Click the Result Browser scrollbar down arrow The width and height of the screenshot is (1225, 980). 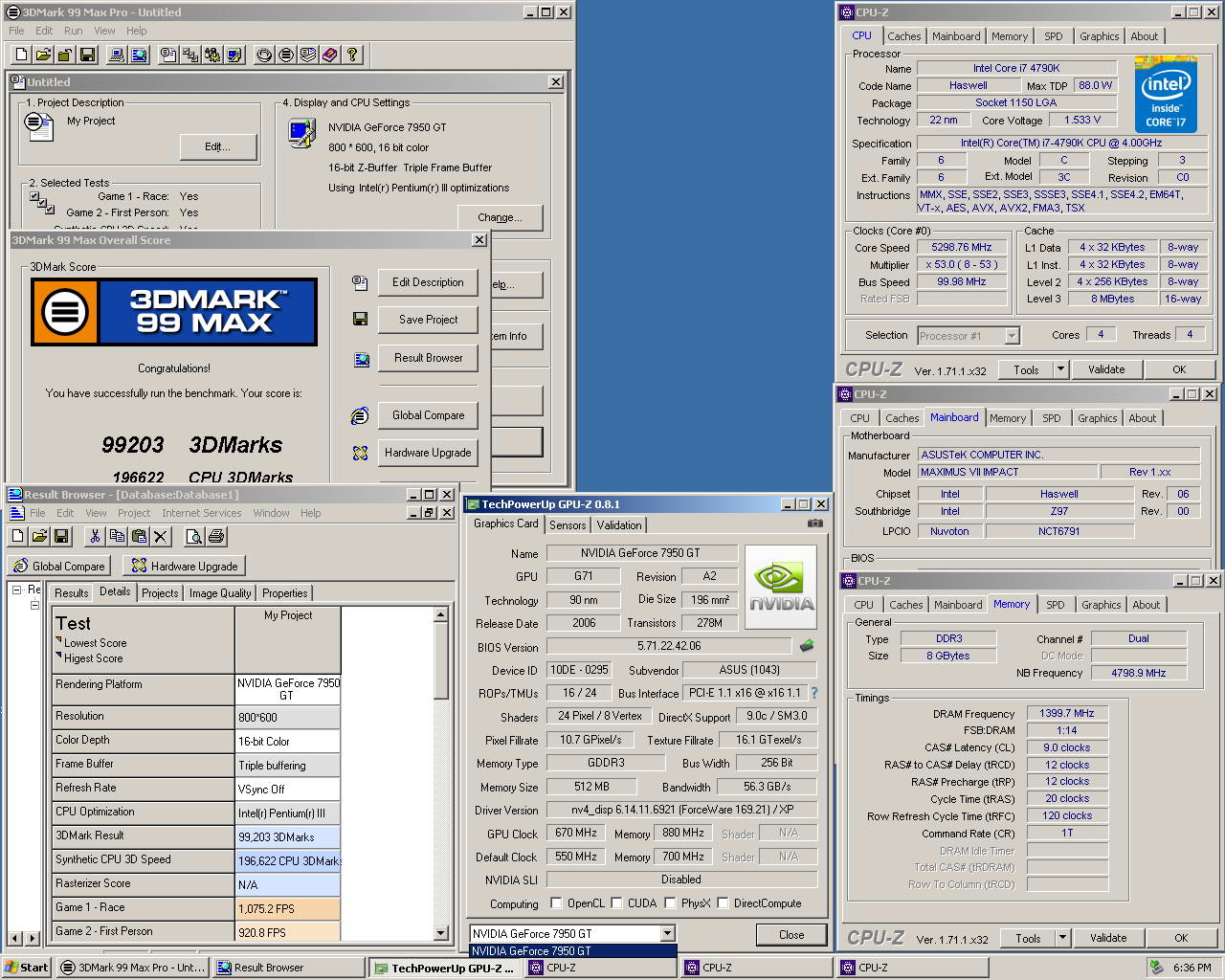[440, 932]
